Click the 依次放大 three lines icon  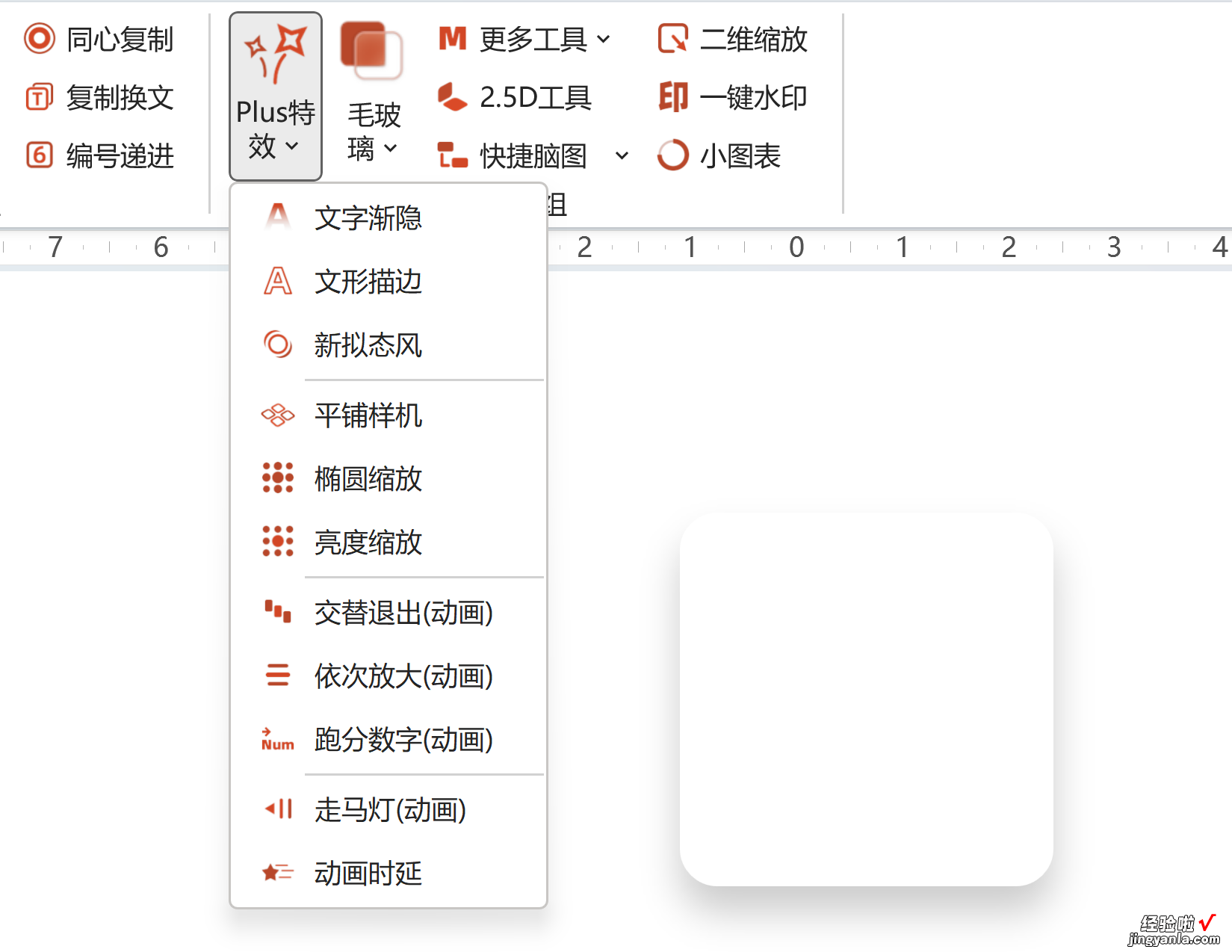pos(278,675)
